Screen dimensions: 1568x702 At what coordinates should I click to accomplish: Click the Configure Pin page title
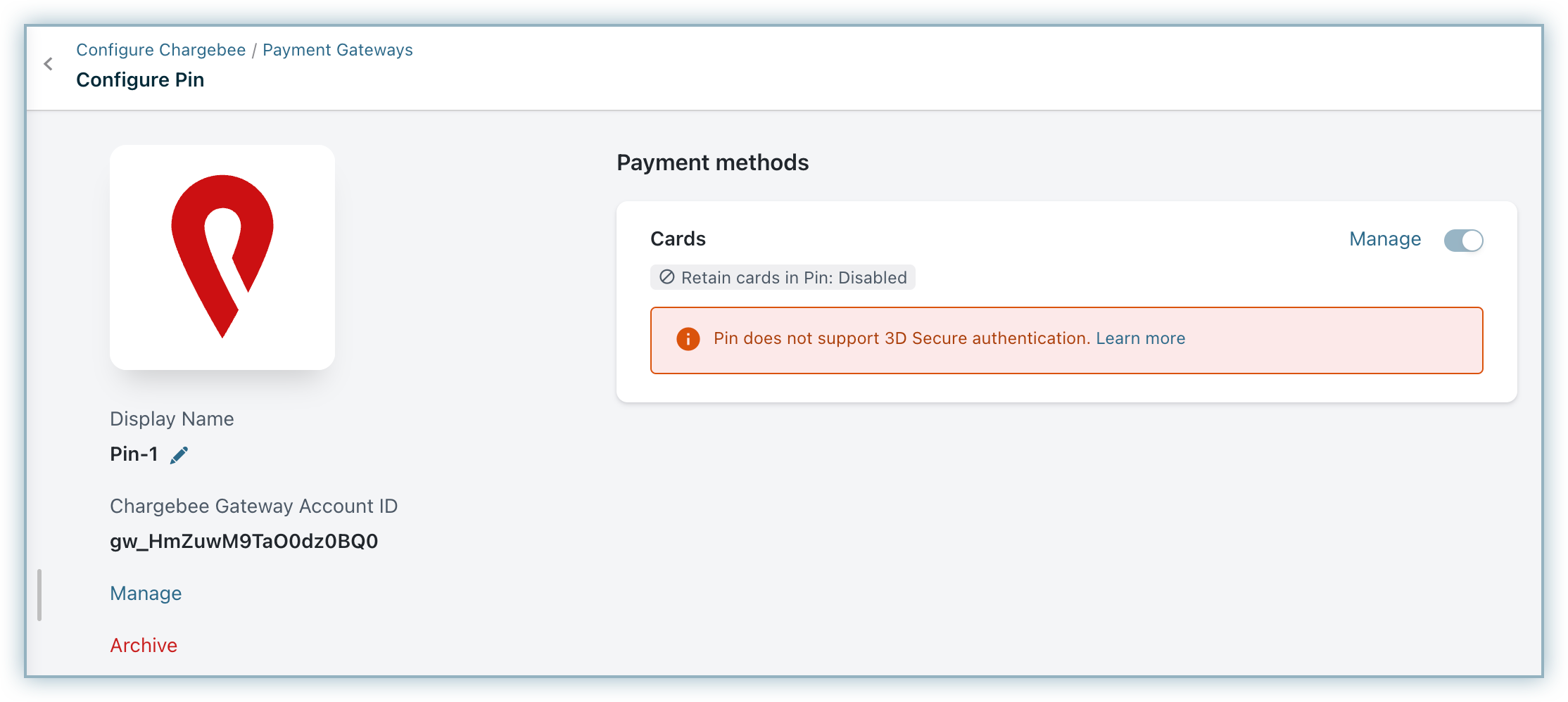(140, 80)
